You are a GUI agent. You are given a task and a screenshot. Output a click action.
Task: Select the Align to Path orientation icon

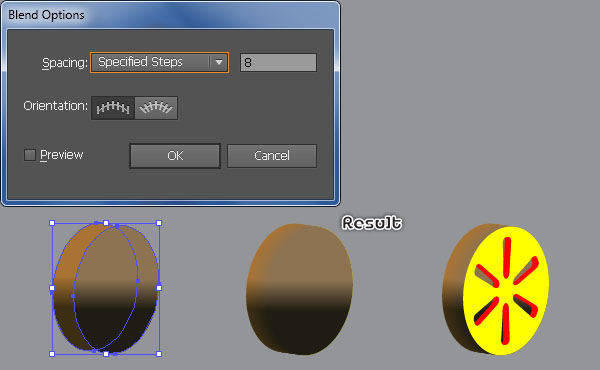coord(156,108)
